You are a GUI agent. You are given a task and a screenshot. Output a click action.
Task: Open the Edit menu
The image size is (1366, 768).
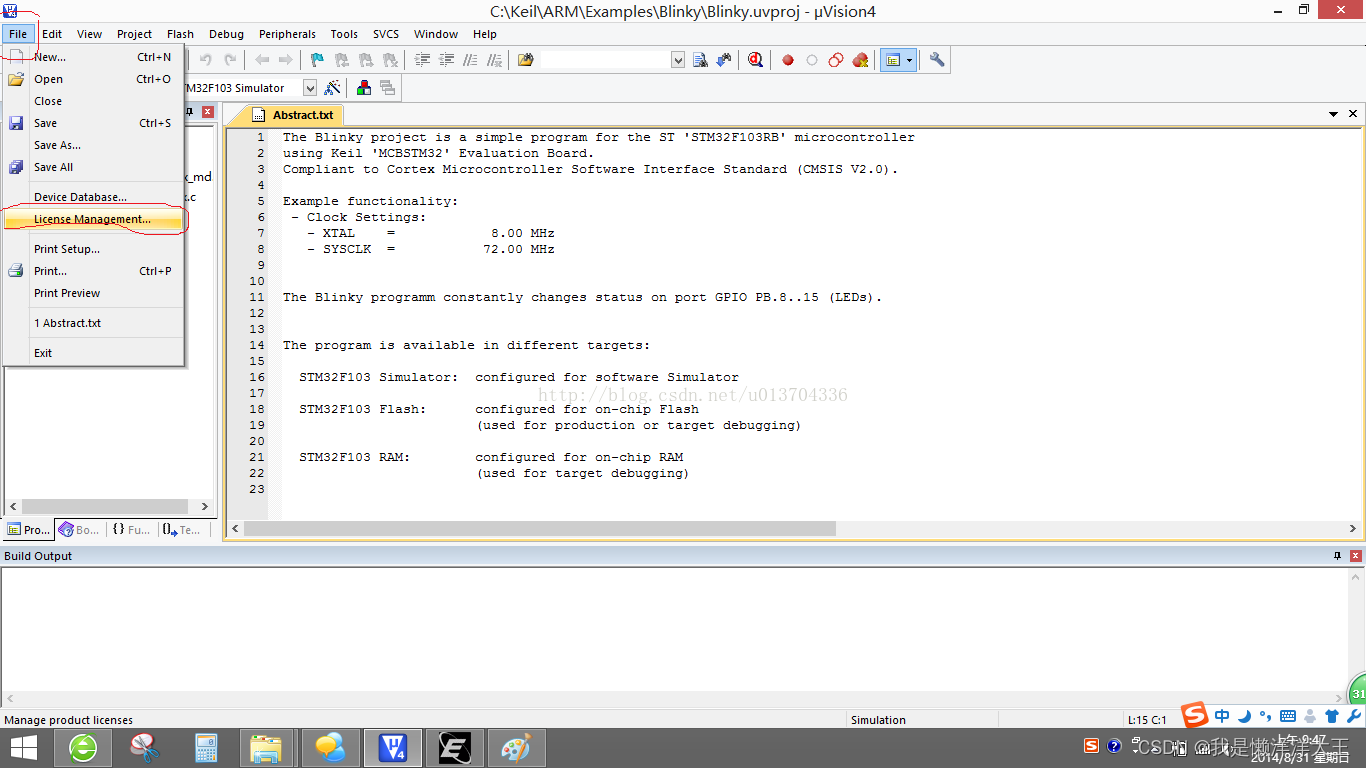click(52, 34)
